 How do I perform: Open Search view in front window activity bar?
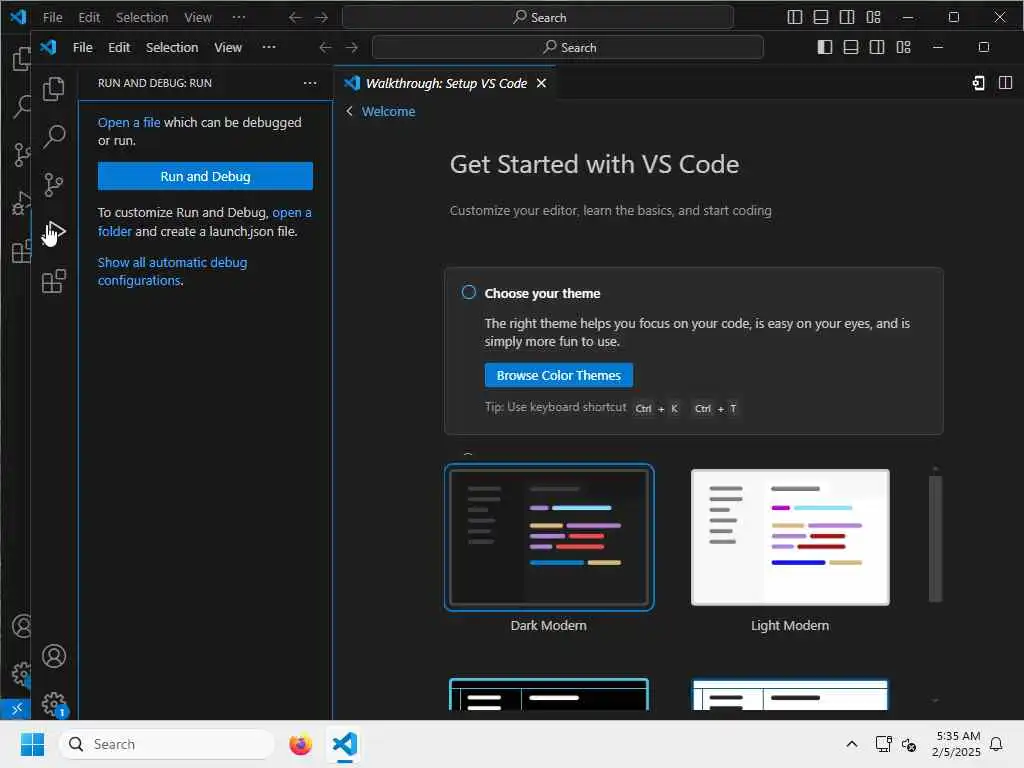click(x=54, y=136)
